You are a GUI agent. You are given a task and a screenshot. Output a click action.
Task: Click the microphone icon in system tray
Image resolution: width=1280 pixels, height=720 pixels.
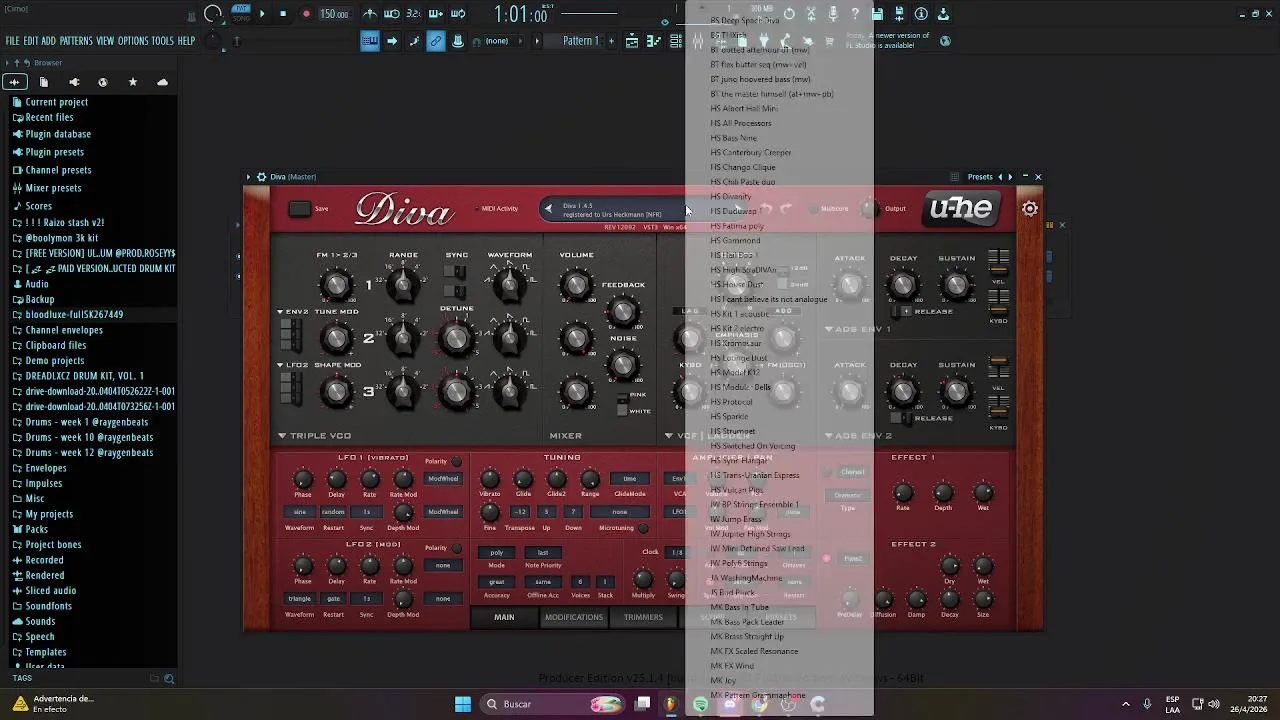1147,704
